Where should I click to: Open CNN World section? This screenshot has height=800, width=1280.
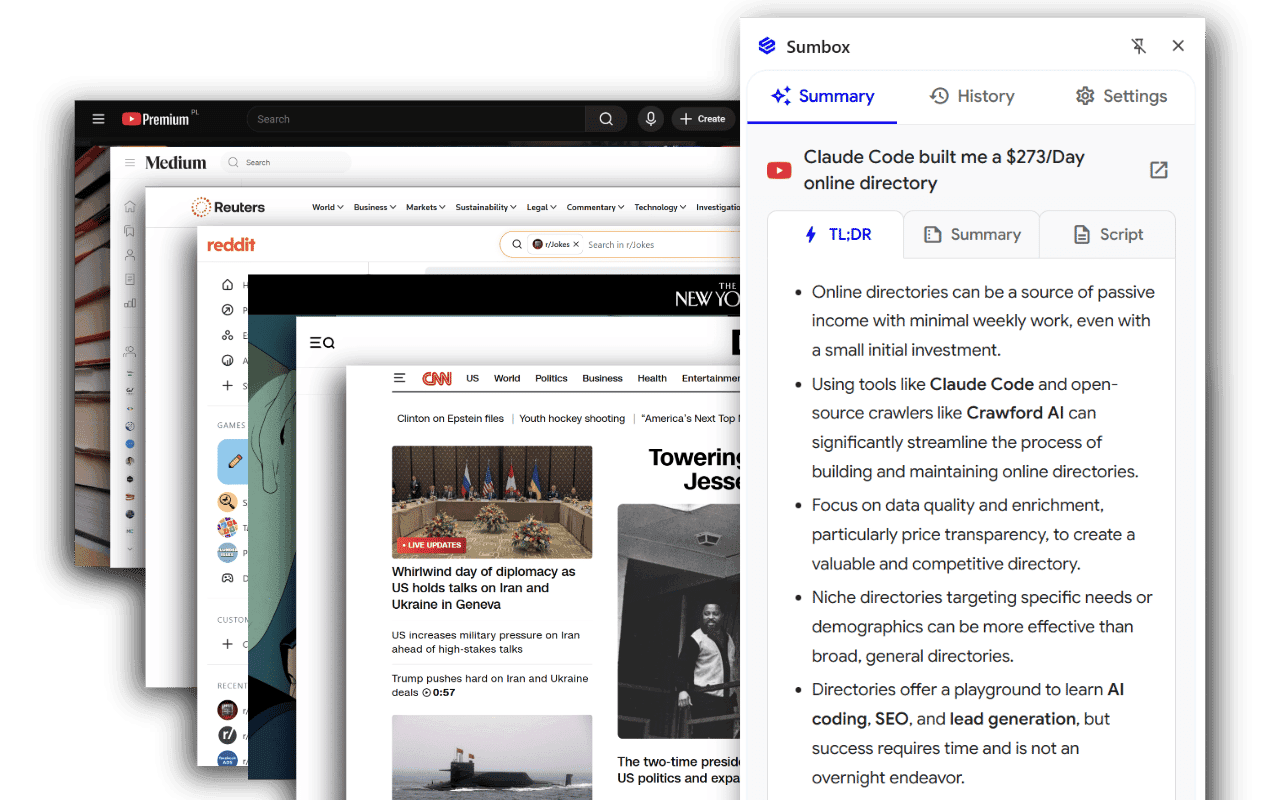(x=507, y=378)
